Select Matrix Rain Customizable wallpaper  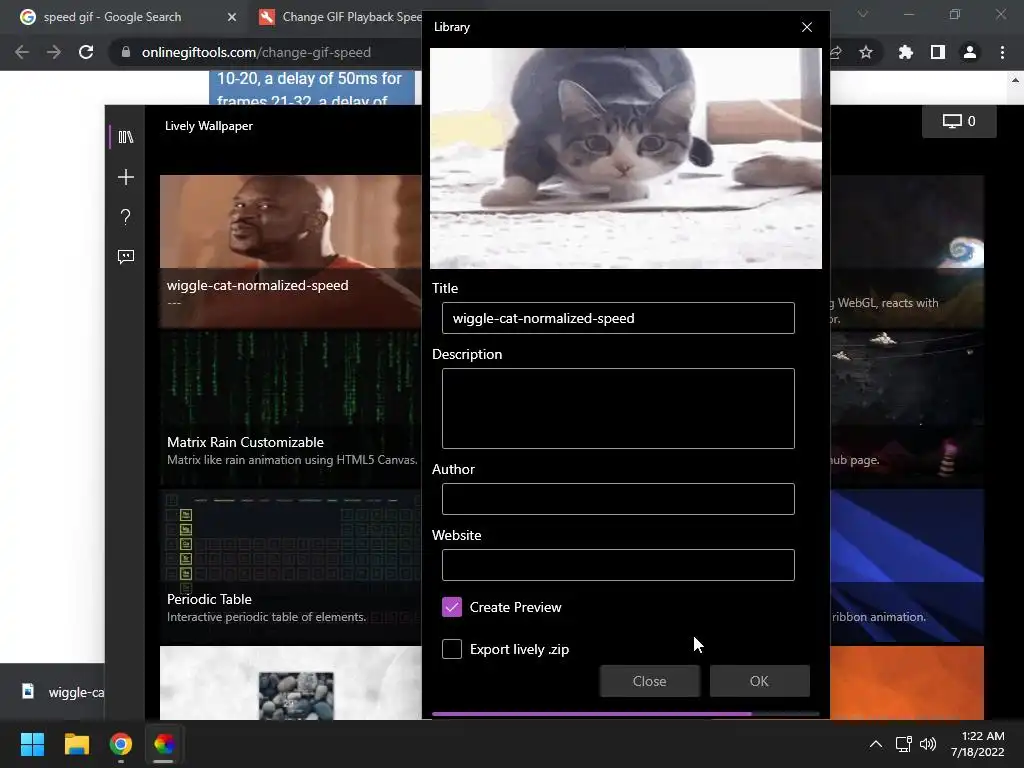(291, 408)
